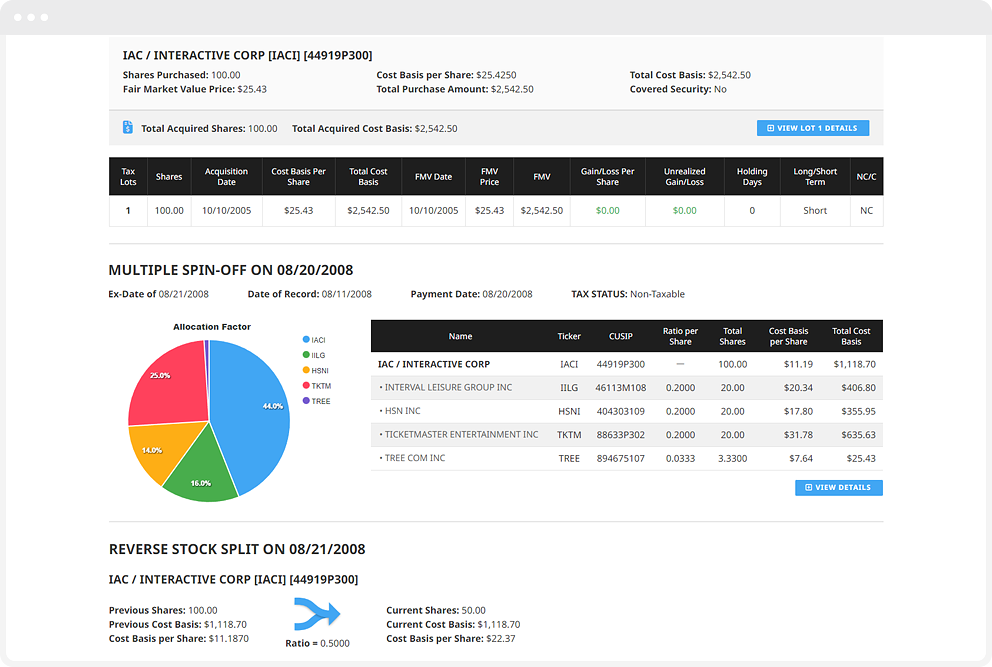Open View Details for the spin-off table
992x667 pixels.
(x=838, y=487)
